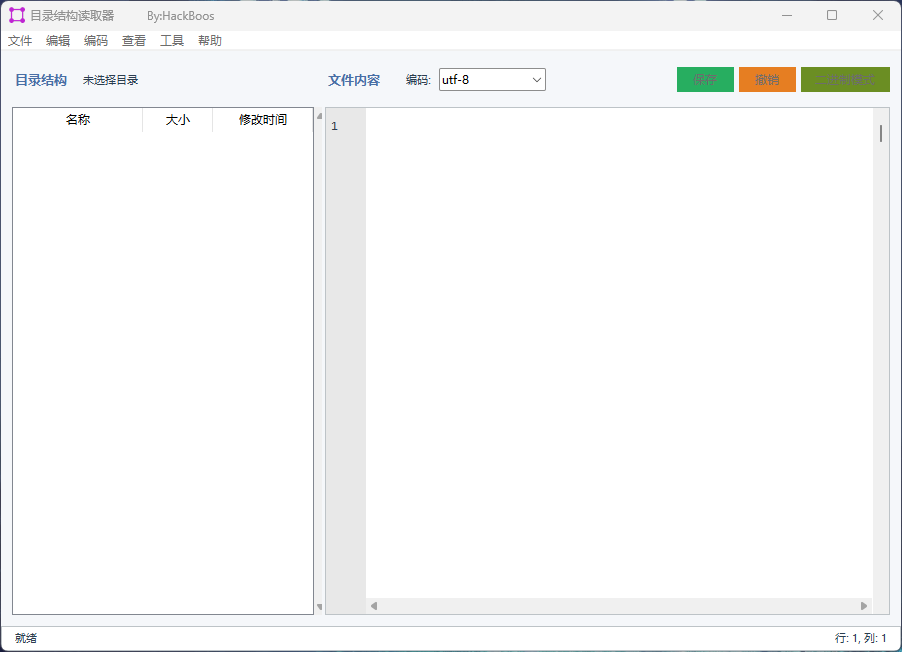The width and height of the screenshot is (902, 652).
Task: Sort by the 大小 column header
Action: [x=177, y=120]
